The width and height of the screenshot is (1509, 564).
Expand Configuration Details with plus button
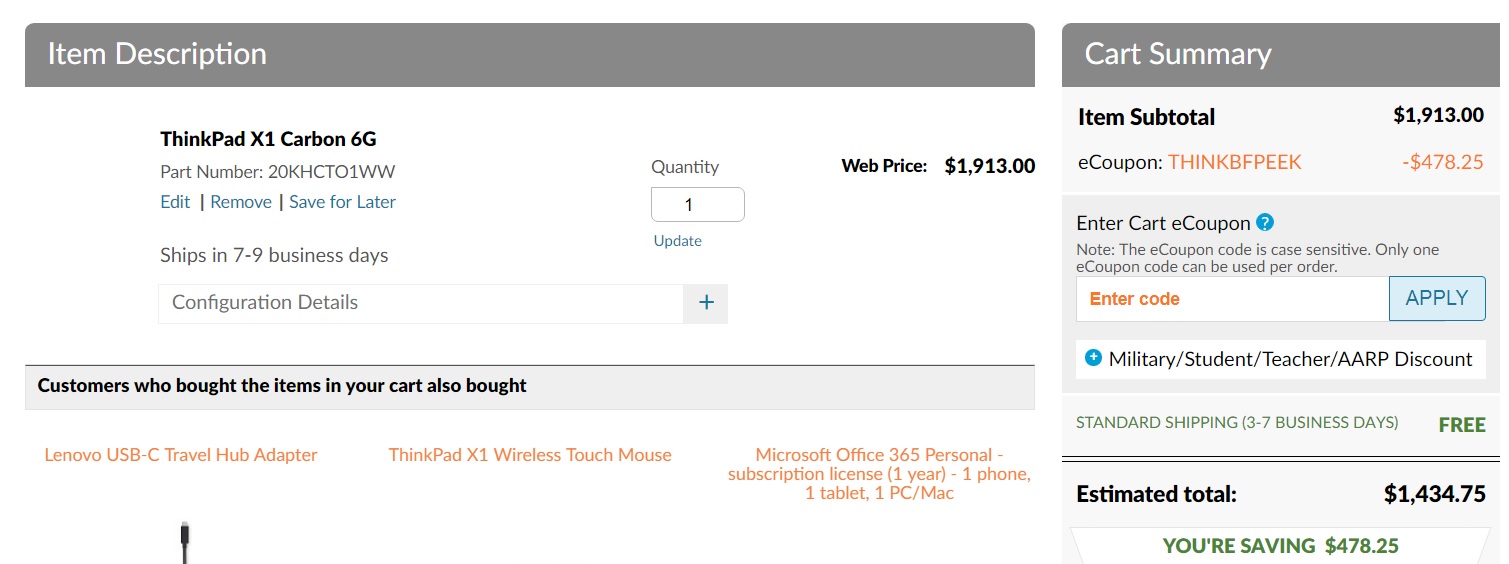click(705, 303)
